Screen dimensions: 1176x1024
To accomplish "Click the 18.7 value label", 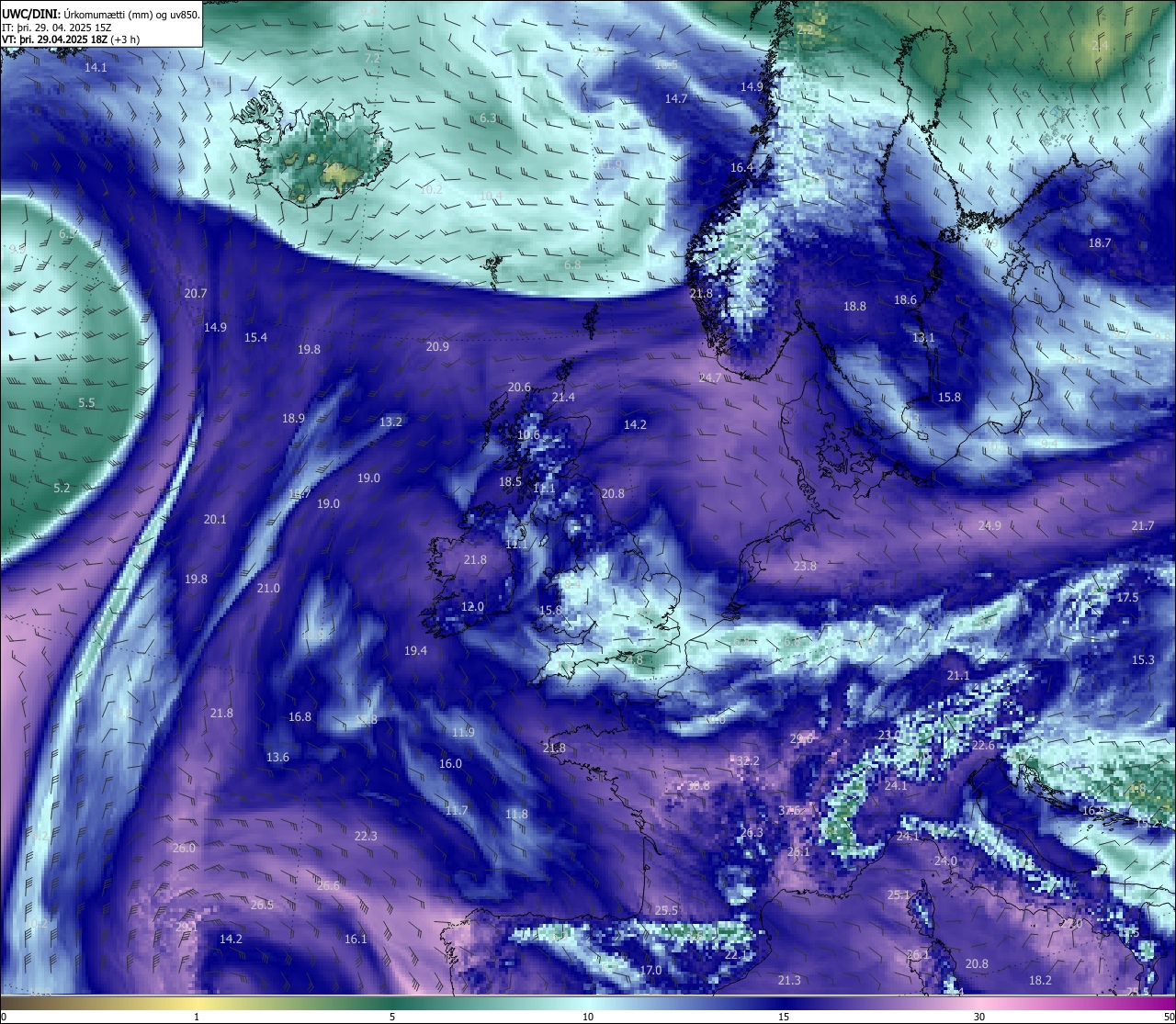I will coord(1100,243).
